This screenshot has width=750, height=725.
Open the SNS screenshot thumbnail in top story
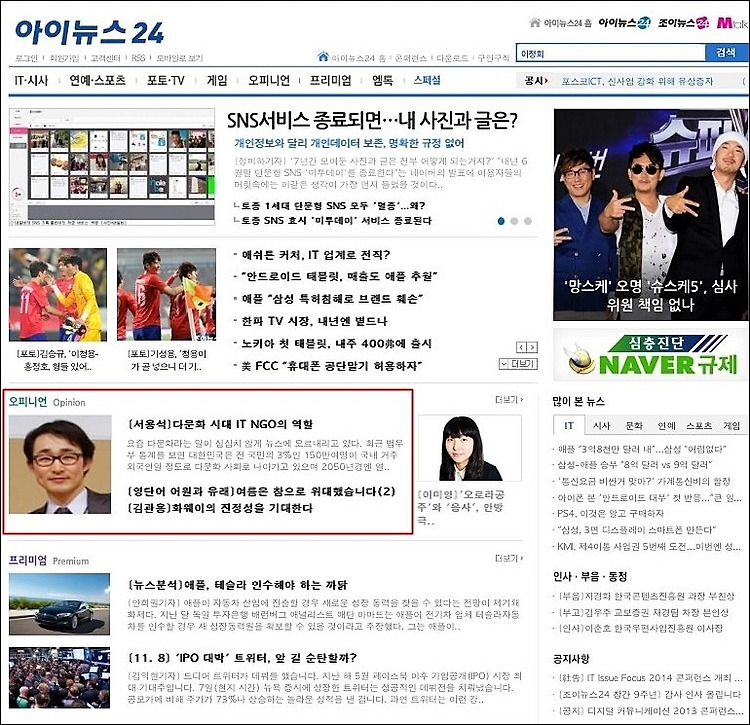(x=112, y=167)
